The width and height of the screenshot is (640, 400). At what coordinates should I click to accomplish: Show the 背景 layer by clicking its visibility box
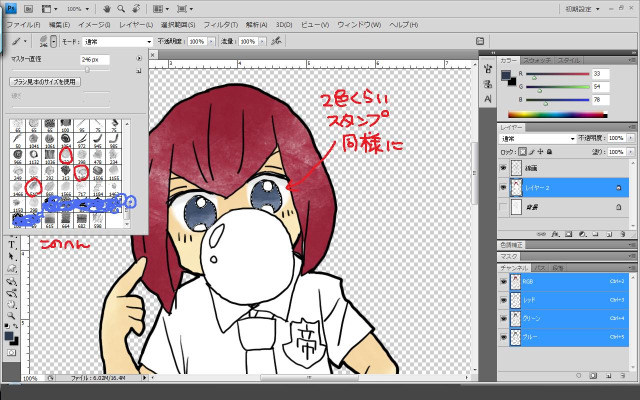504,207
